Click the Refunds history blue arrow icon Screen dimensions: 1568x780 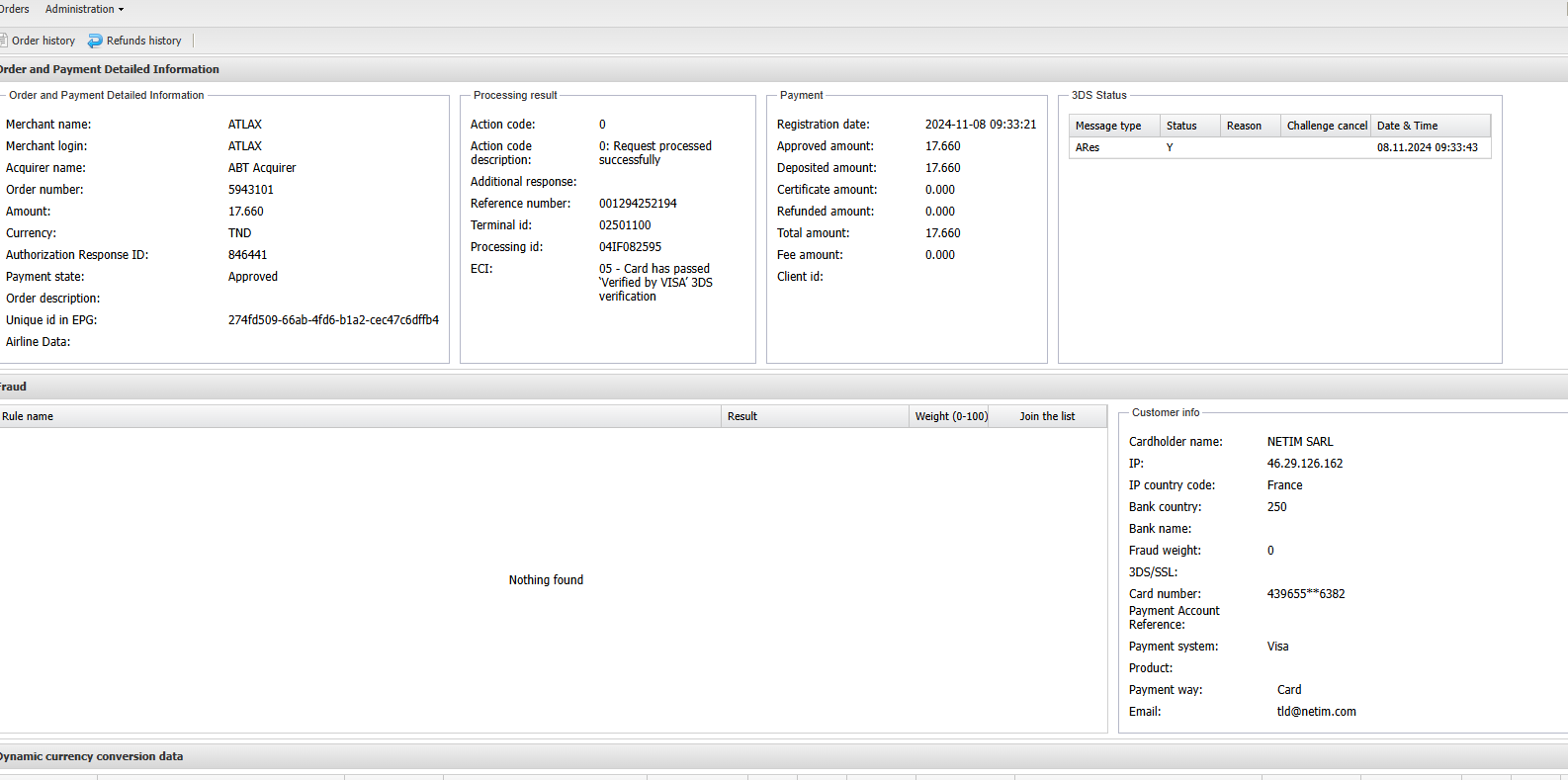click(x=95, y=41)
